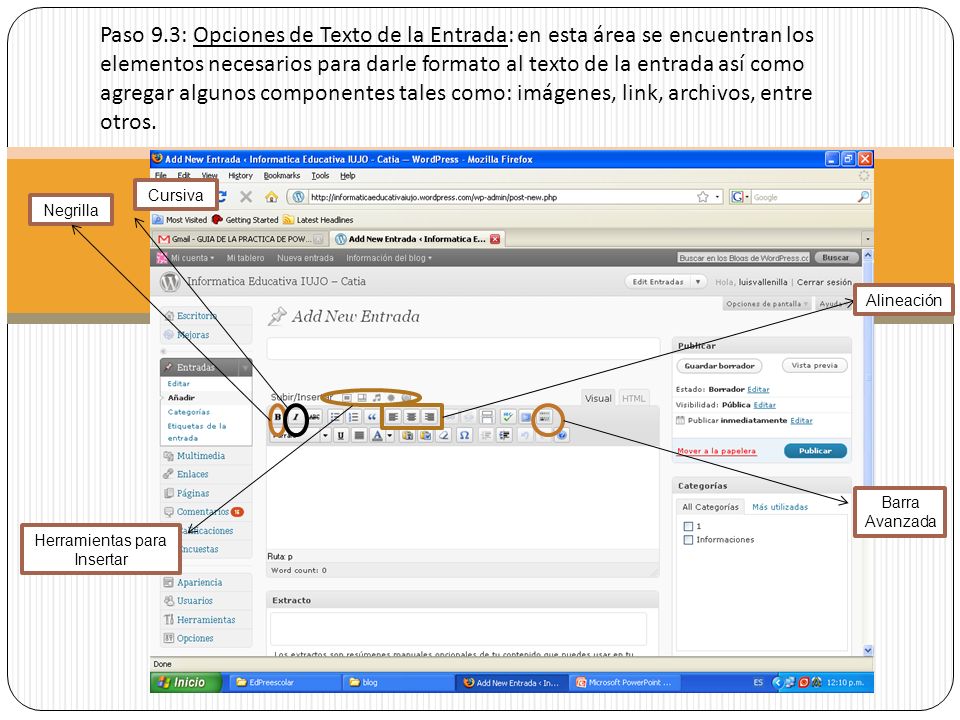
Task: Open text color picker arrow
Action: pos(390,435)
